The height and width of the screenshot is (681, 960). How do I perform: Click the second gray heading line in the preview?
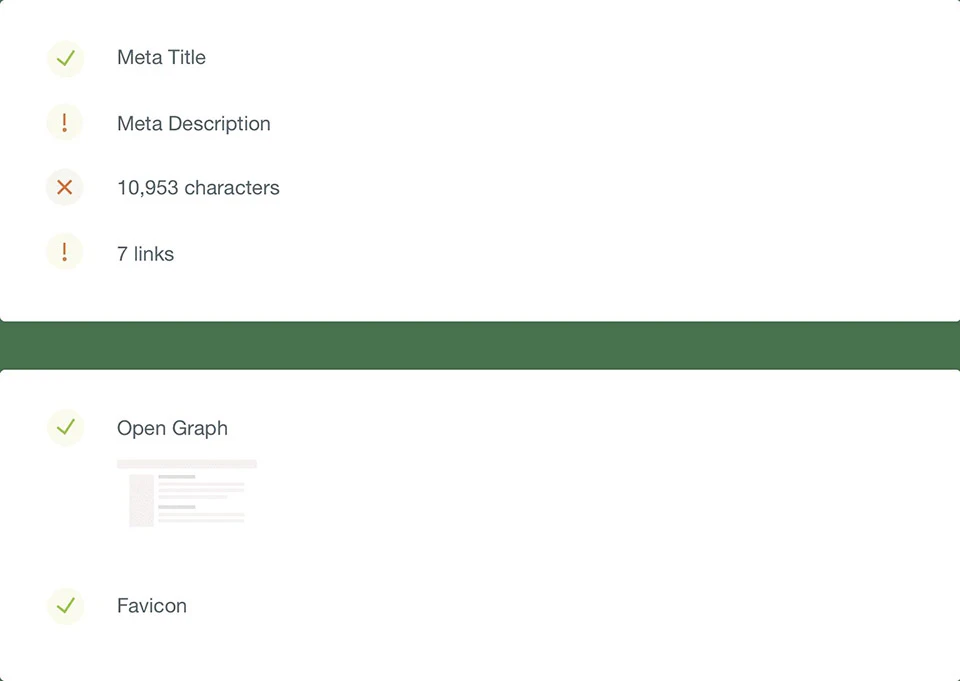click(x=176, y=507)
